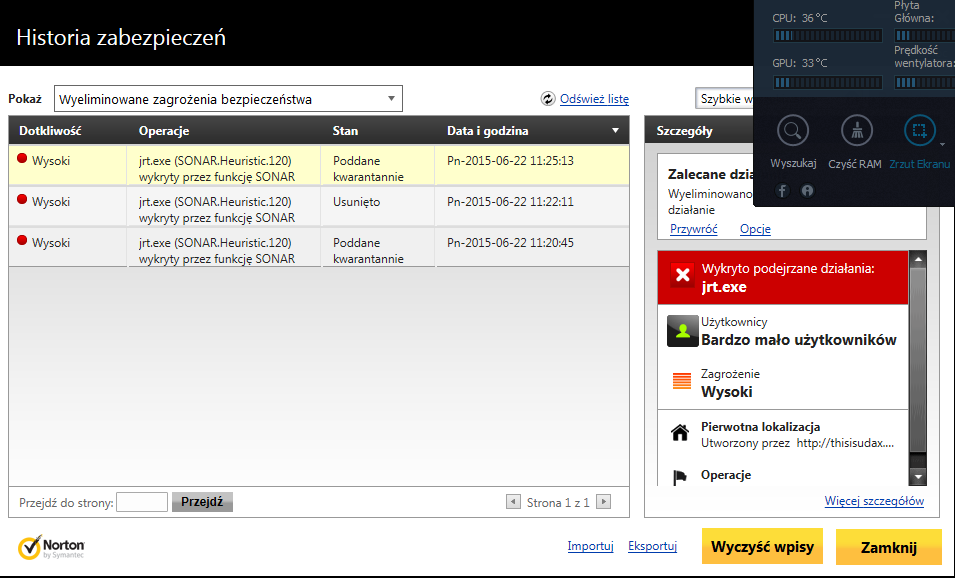This screenshot has height=578, width=955.
Task: Click the Czyść RAM broom icon
Action: pos(856,131)
